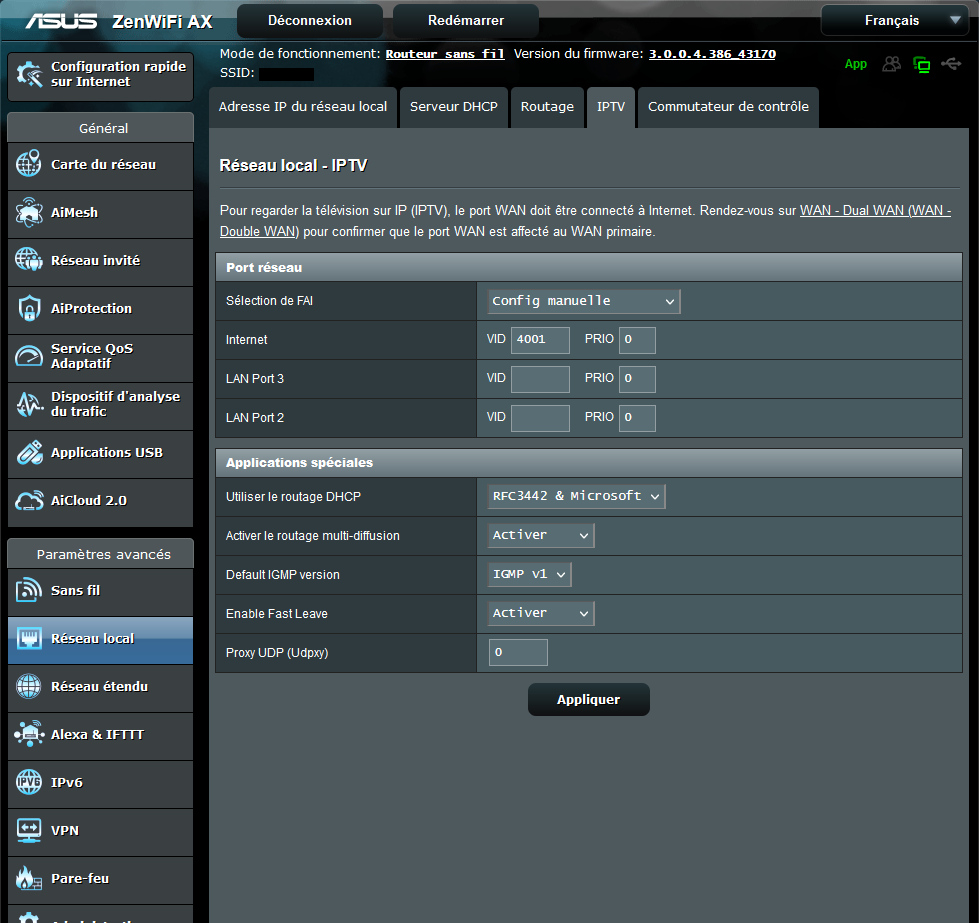Open the Dispositif d'analyse du trafic icon
979x923 pixels.
(x=29, y=404)
